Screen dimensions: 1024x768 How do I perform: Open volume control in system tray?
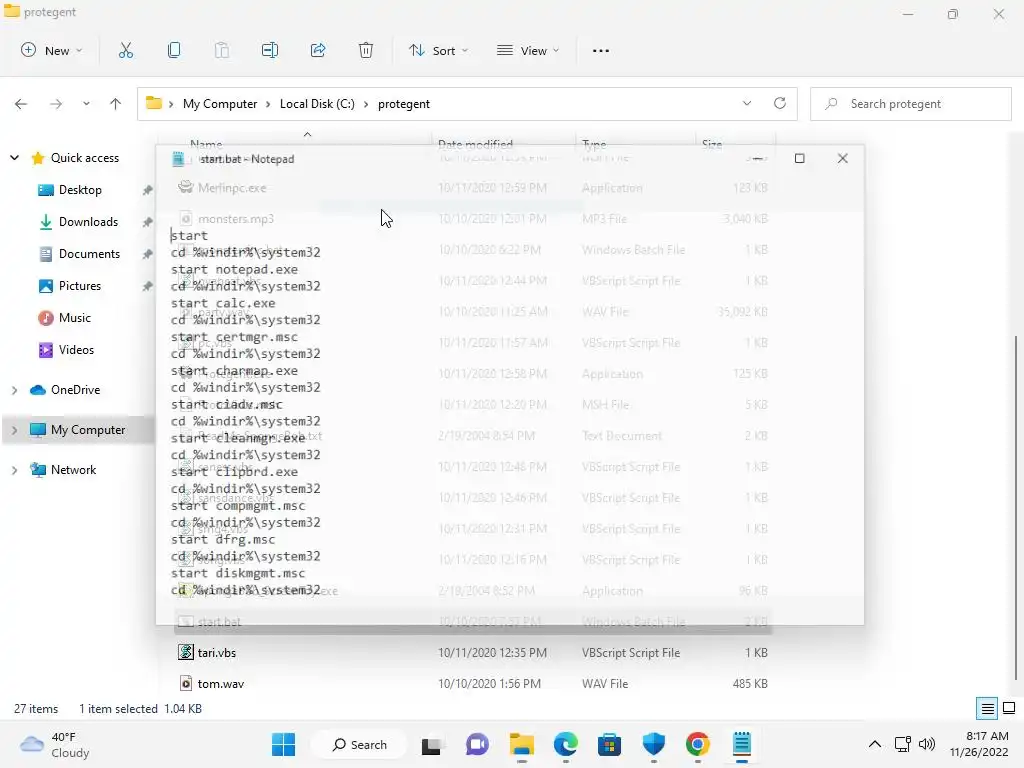tap(927, 744)
